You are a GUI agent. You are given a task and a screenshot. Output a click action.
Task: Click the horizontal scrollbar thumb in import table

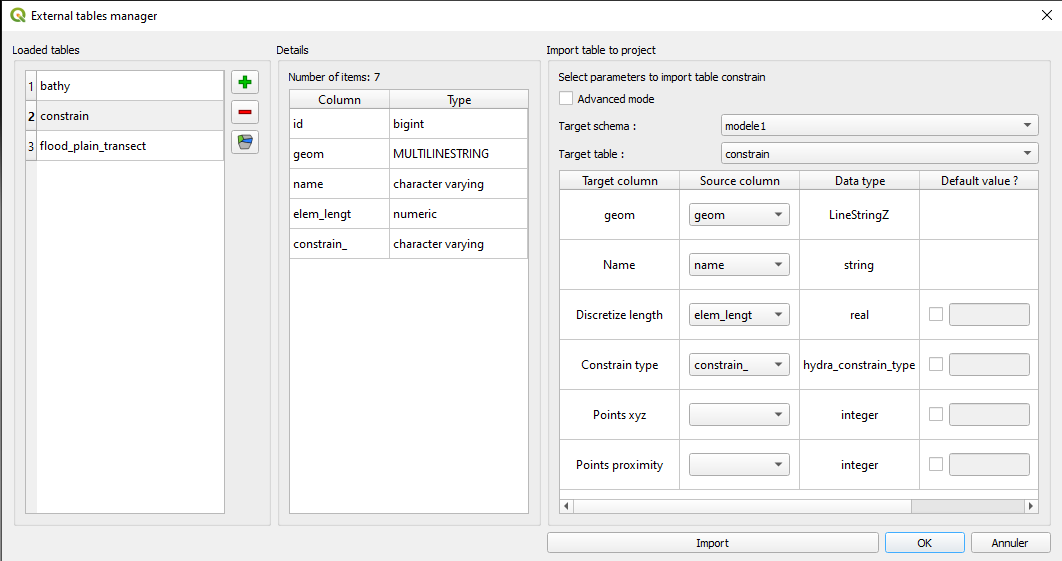(x=742, y=506)
